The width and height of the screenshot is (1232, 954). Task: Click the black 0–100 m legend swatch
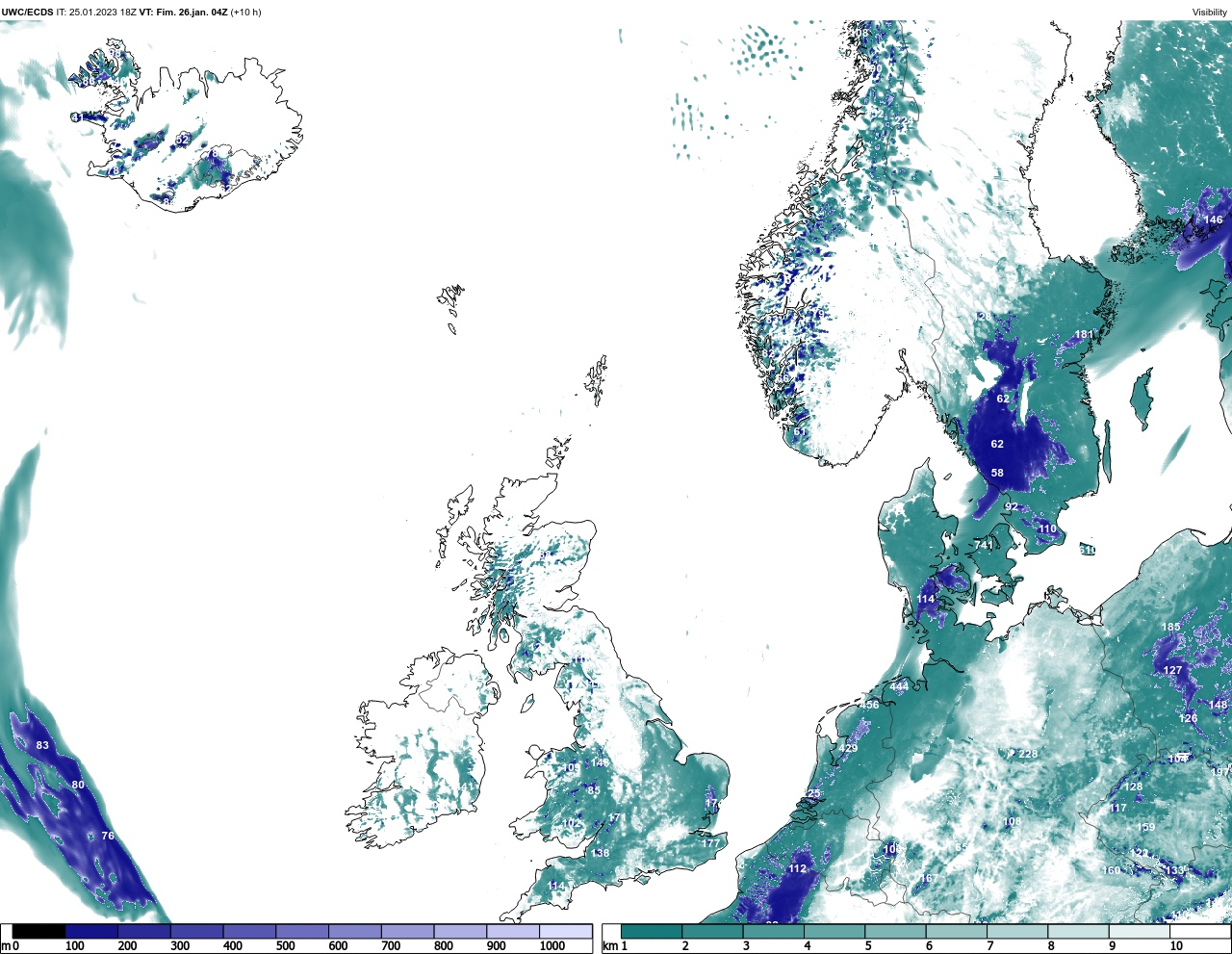coord(38,932)
